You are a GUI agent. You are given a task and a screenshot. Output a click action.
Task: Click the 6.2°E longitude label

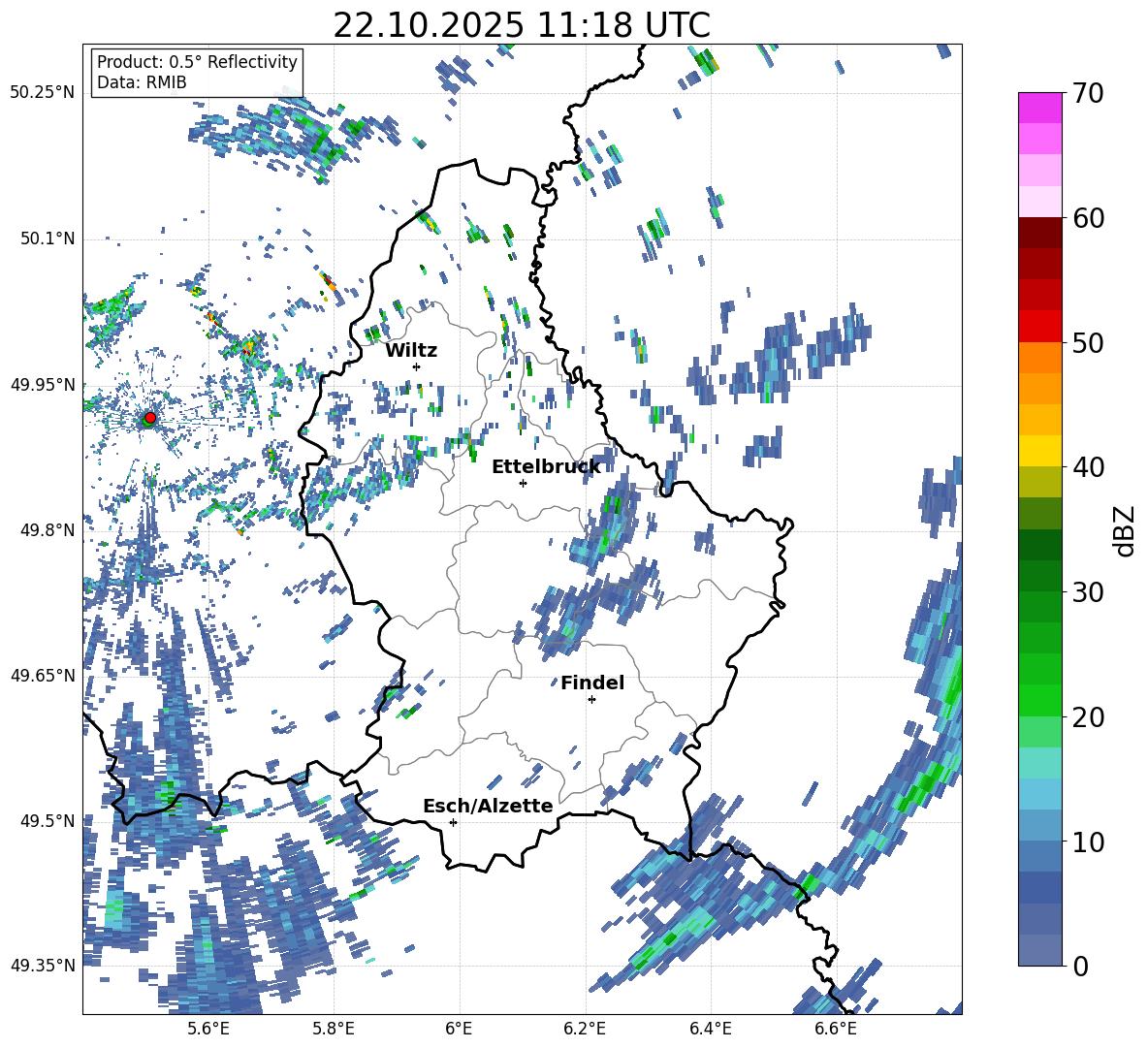[585, 1029]
